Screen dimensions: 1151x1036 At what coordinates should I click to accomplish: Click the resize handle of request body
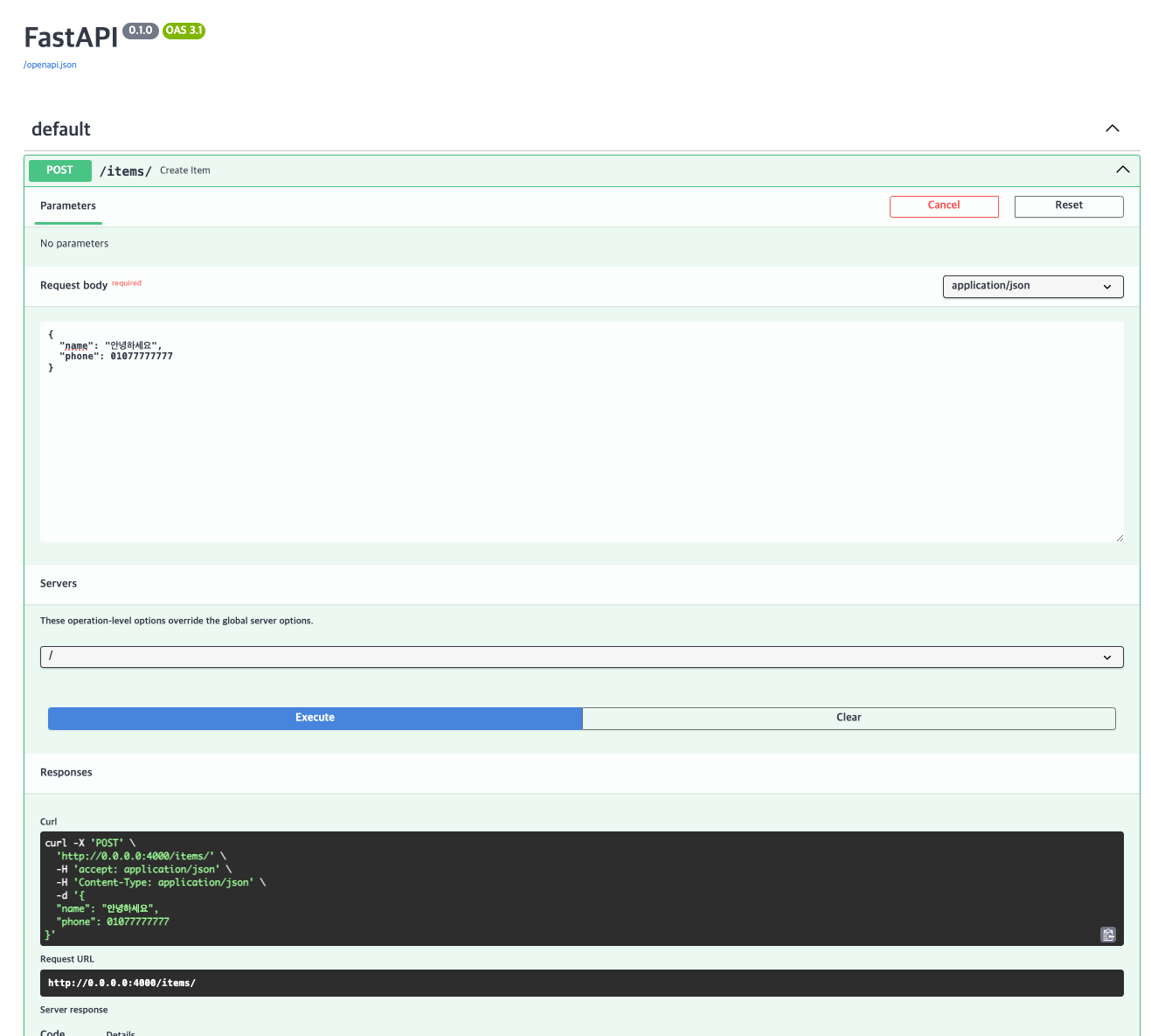point(1120,538)
